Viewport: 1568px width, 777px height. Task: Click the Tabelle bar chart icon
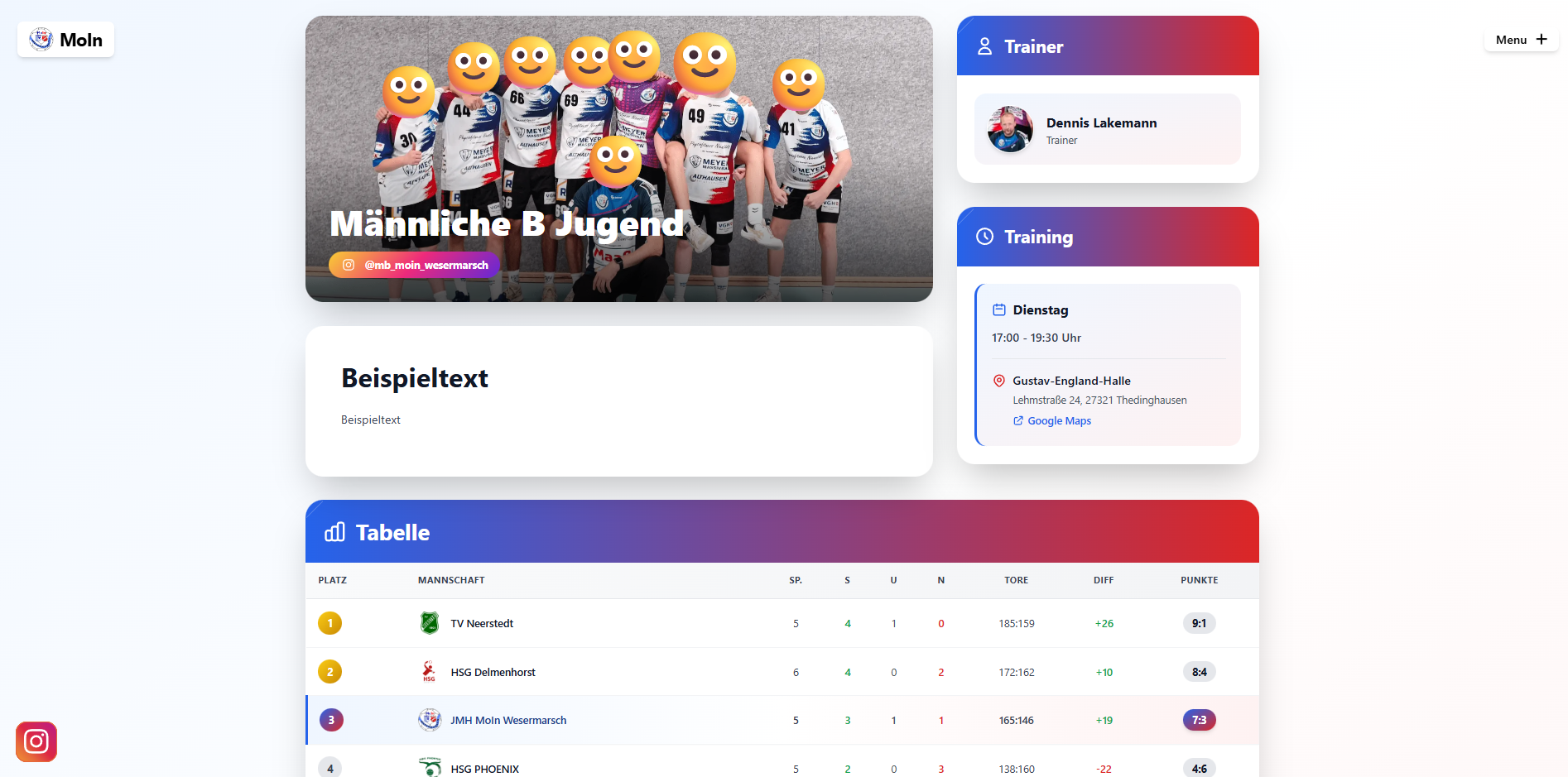pos(334,532)
